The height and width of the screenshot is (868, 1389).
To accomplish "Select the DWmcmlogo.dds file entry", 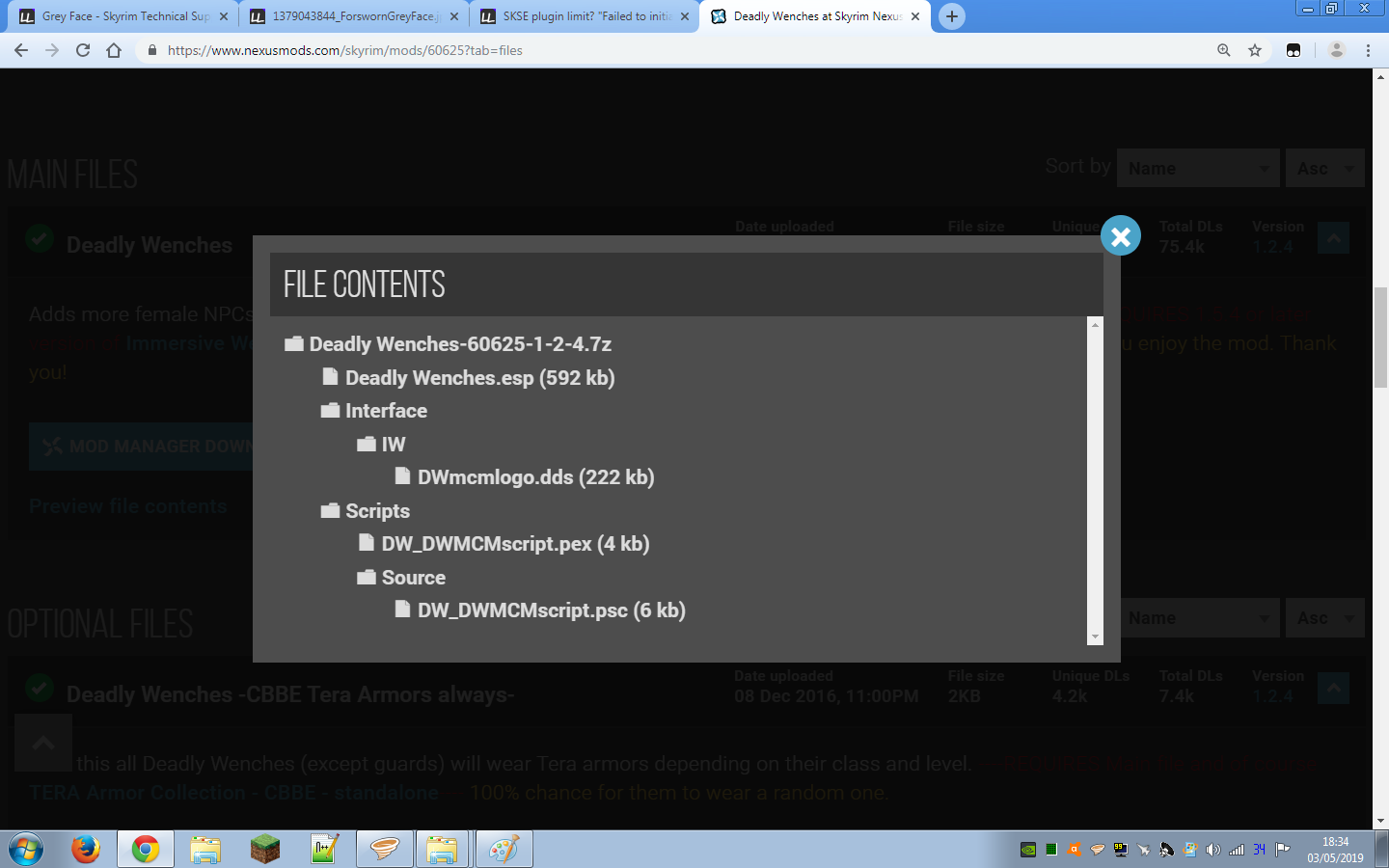I will click(525, 477).
